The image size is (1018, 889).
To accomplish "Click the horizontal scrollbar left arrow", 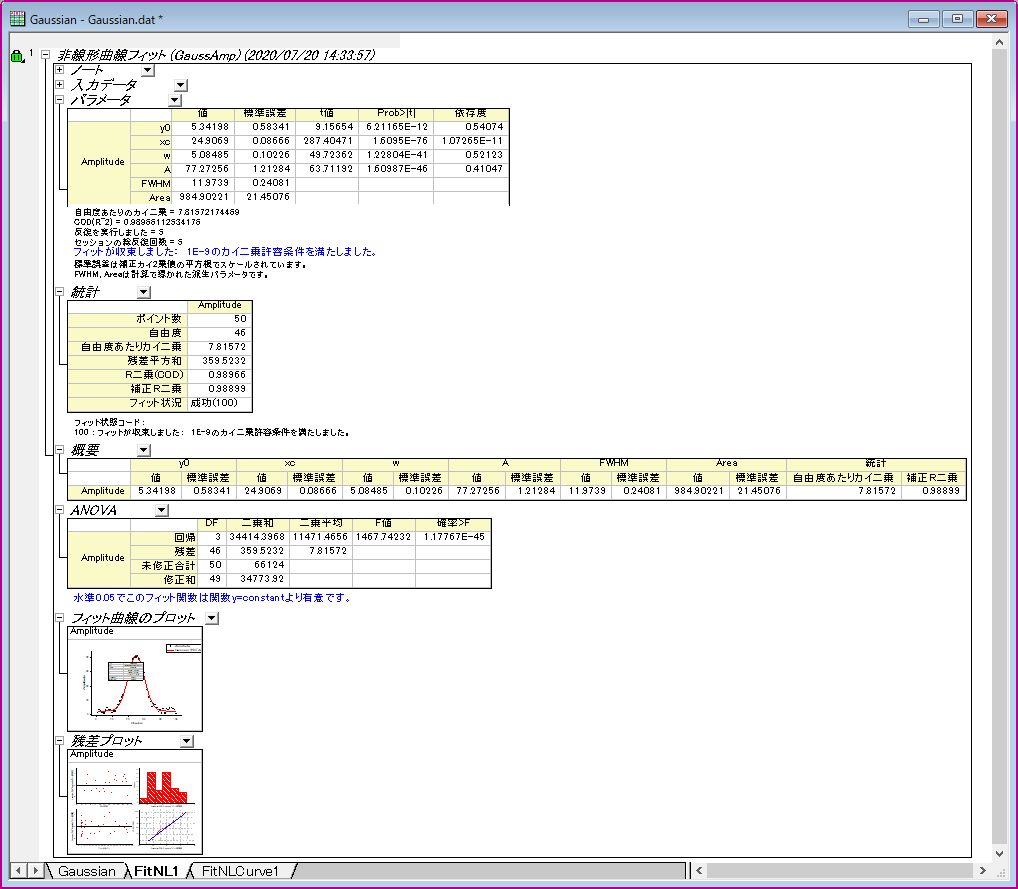I will (699, 870).
